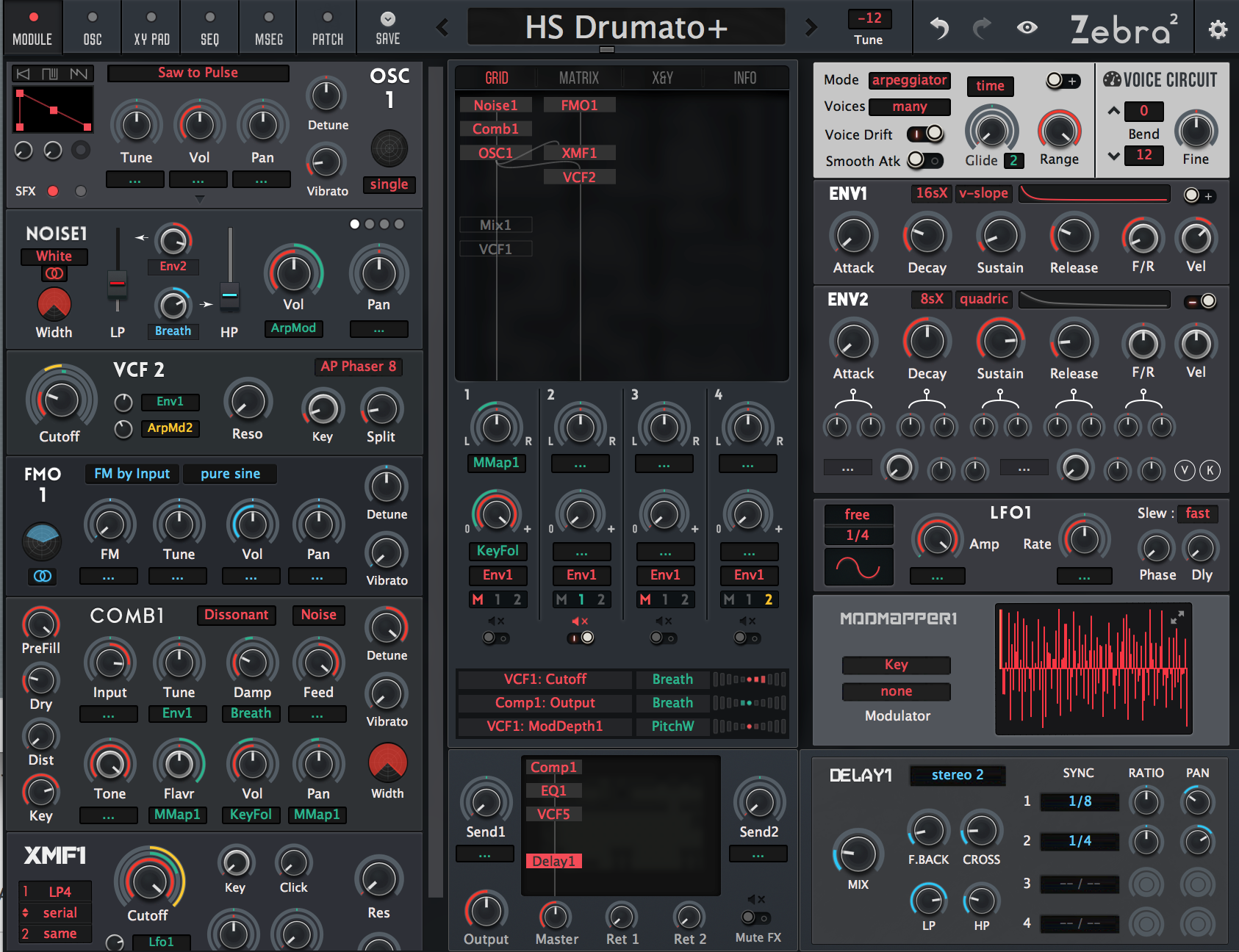Click the undo arrow icon
Screen dimensions: 1239x952
(939, 28)
